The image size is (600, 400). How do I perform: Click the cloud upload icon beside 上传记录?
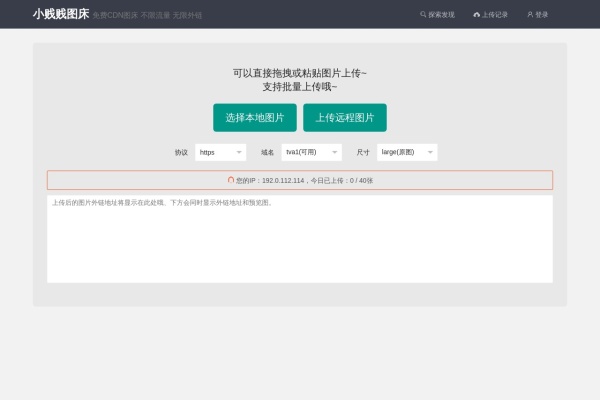click(x=477, y=15)
